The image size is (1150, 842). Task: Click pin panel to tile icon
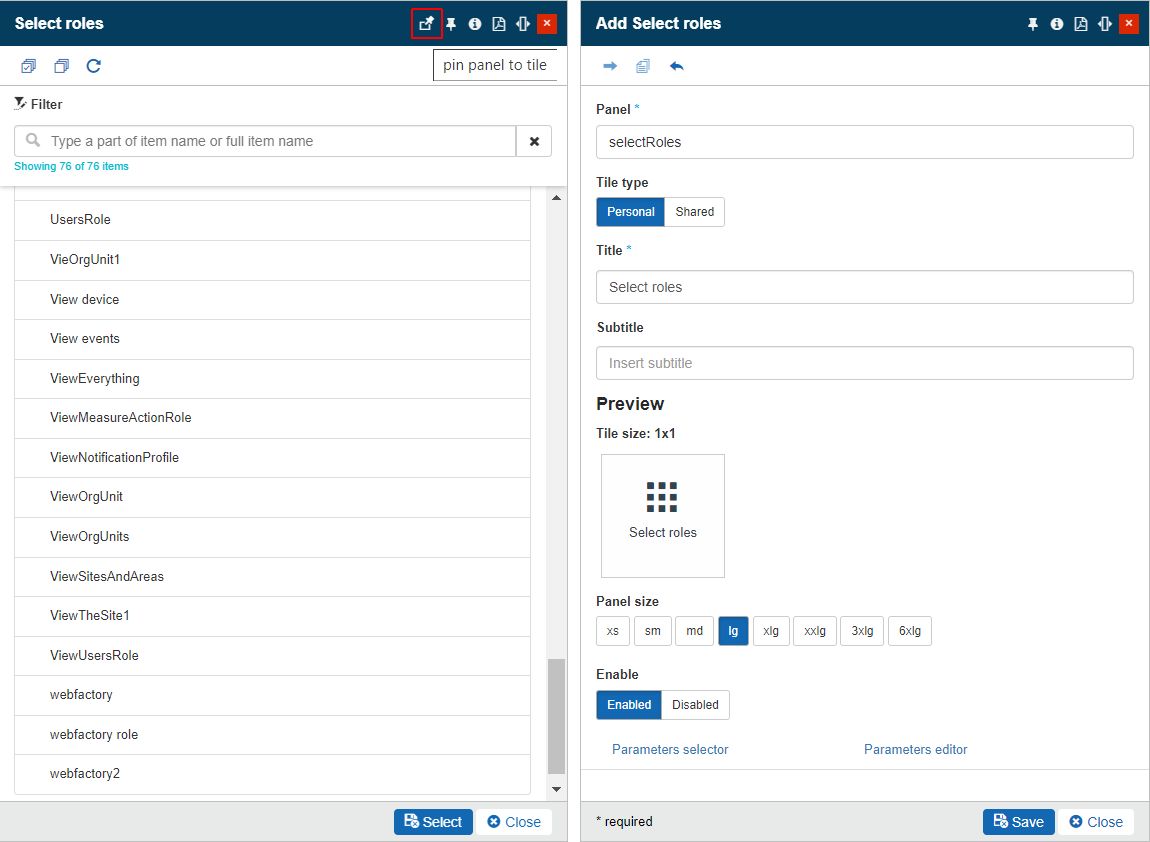pos(427,23)
